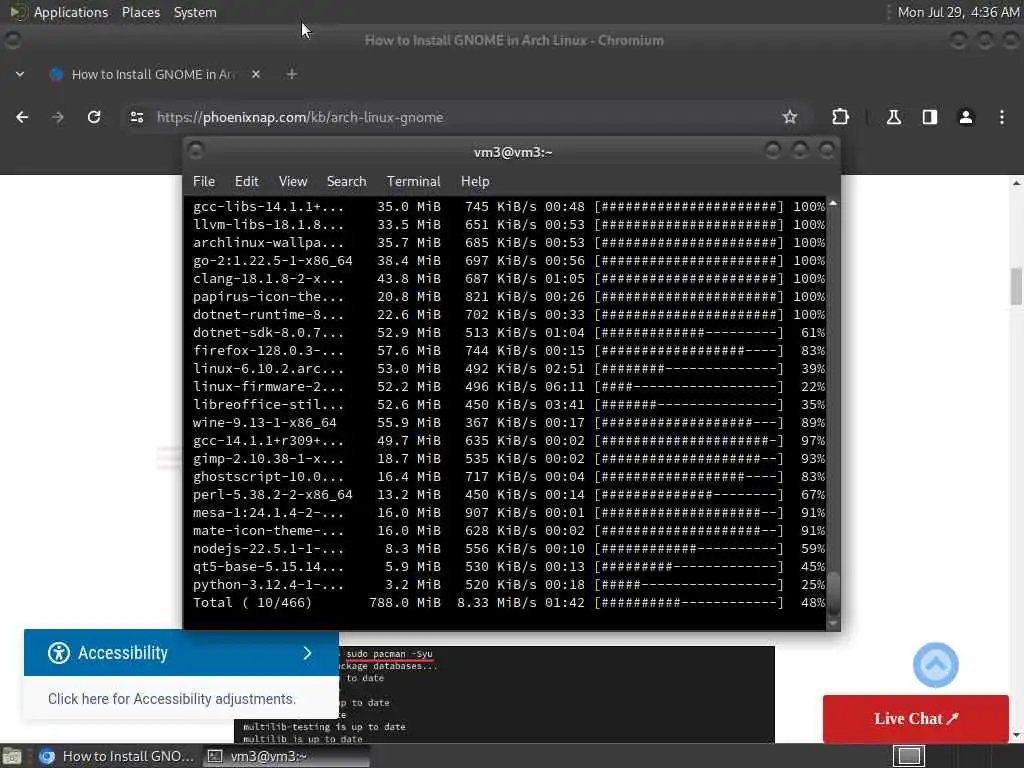Click the gimp-2.10.38 row
The height and width of the screenshot is (768, 1024).
509,458
